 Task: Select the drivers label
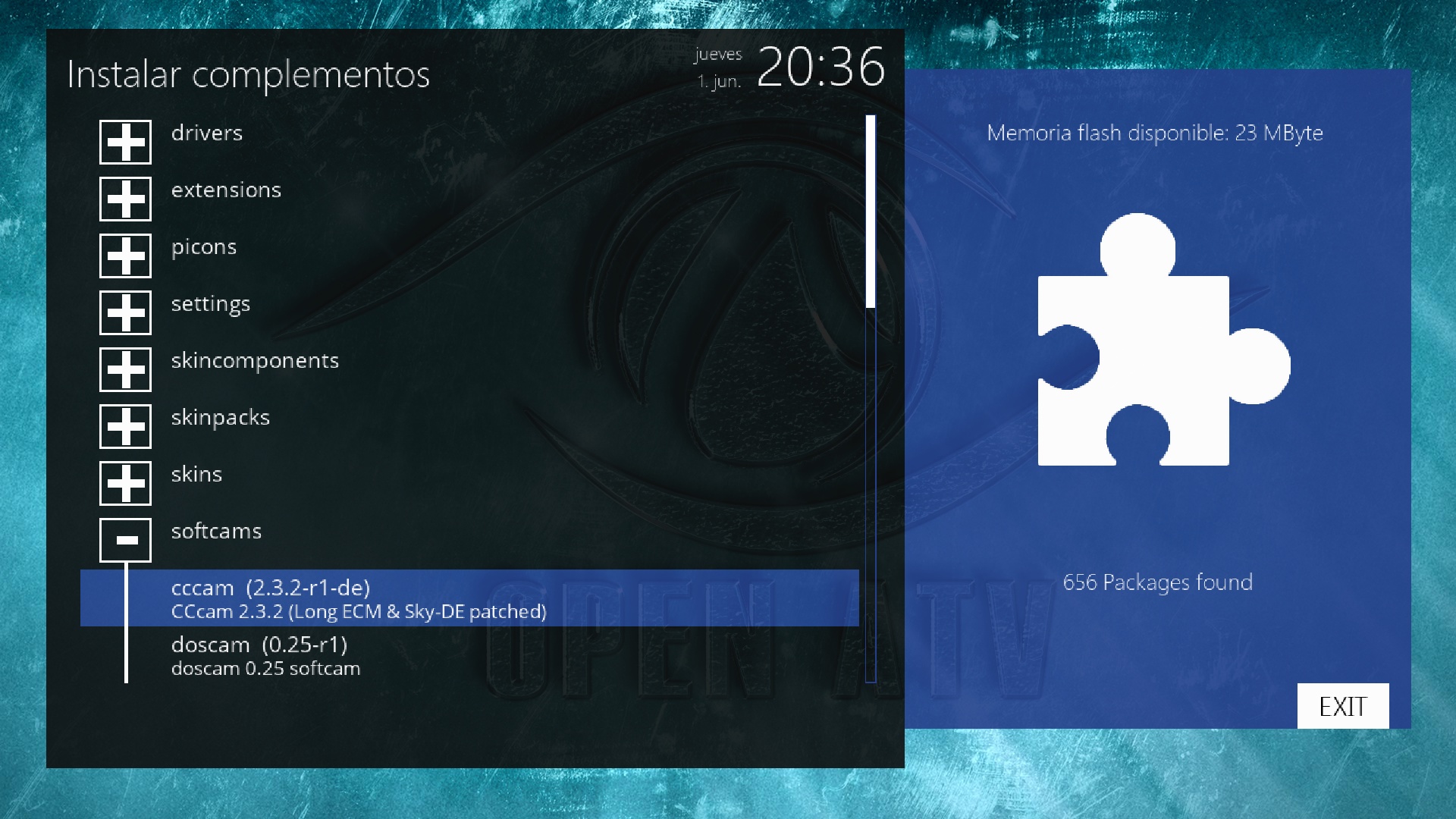click(x=206, y=133)
